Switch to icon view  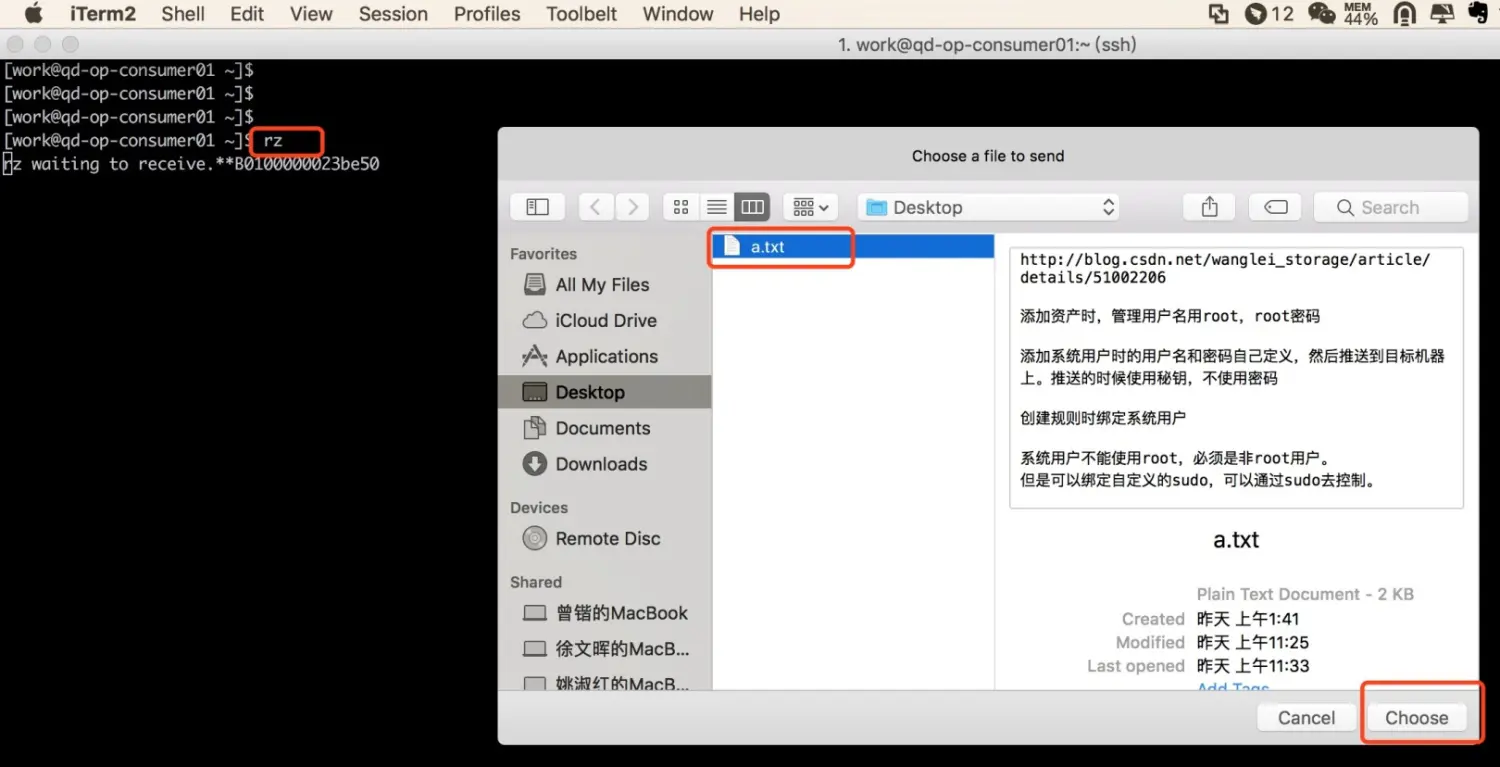[681, 207]
